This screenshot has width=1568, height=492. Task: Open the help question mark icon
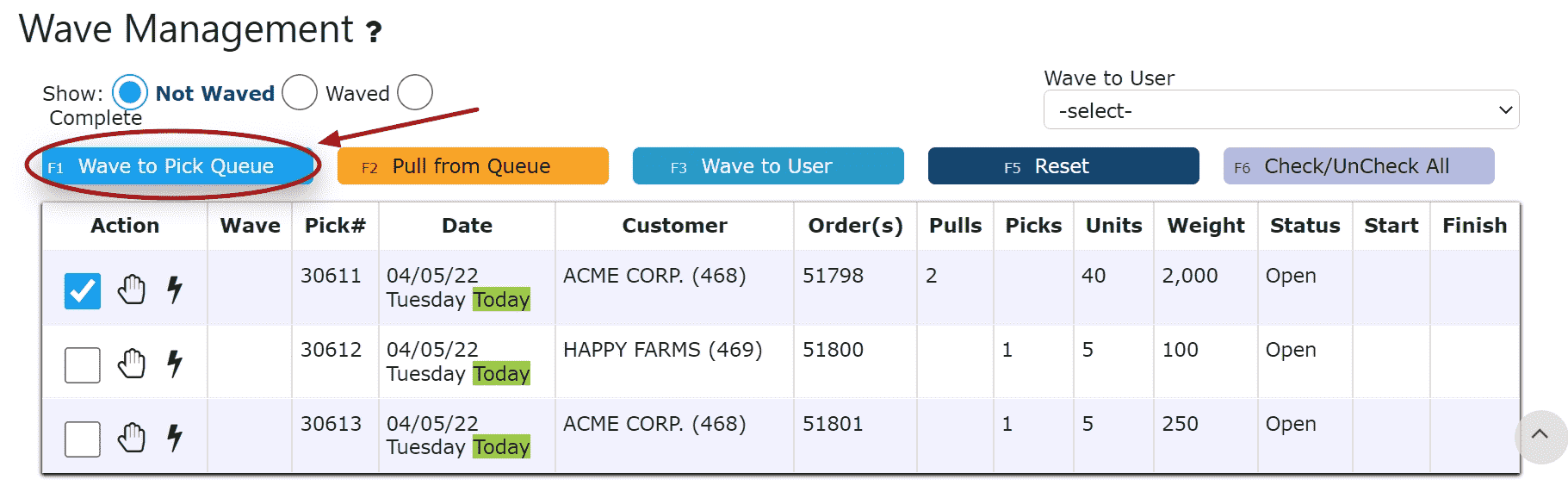[374, 33]
